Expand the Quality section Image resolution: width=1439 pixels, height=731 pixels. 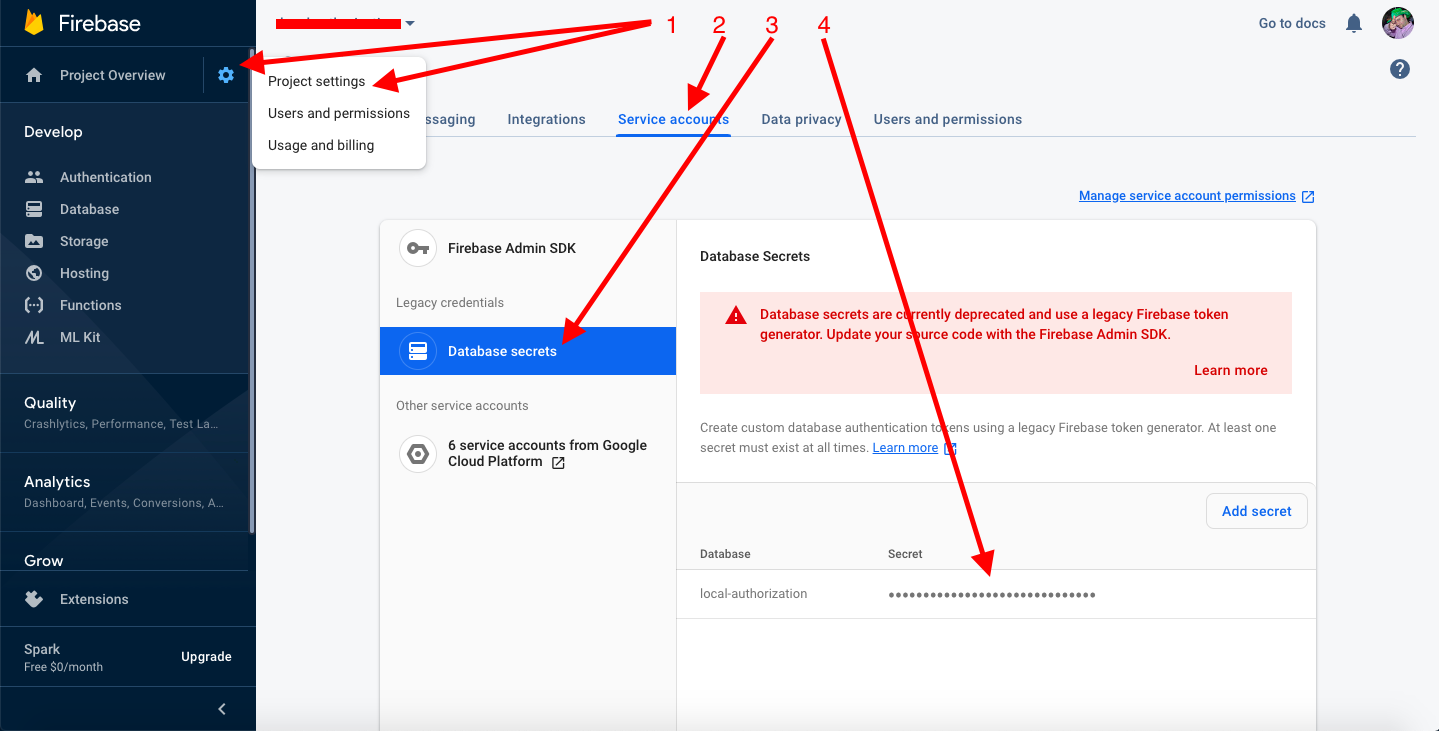point(124,412)
